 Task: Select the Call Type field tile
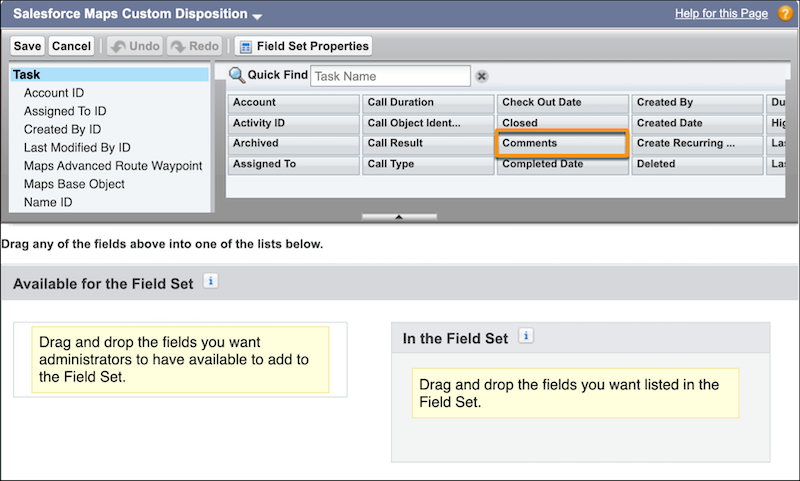click(428, 165)
